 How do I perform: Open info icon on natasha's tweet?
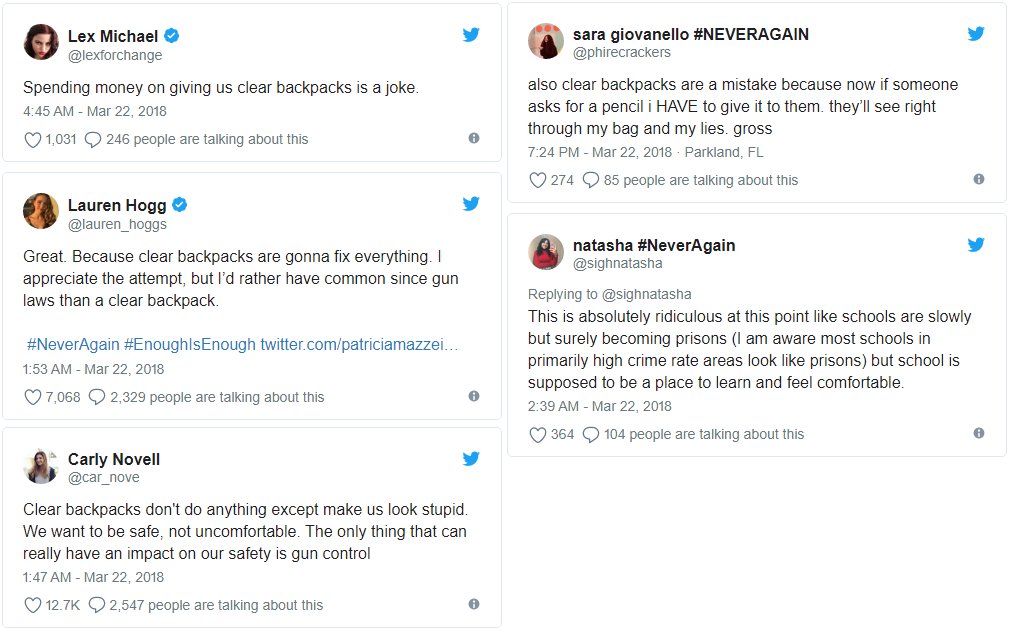point(978,433)
